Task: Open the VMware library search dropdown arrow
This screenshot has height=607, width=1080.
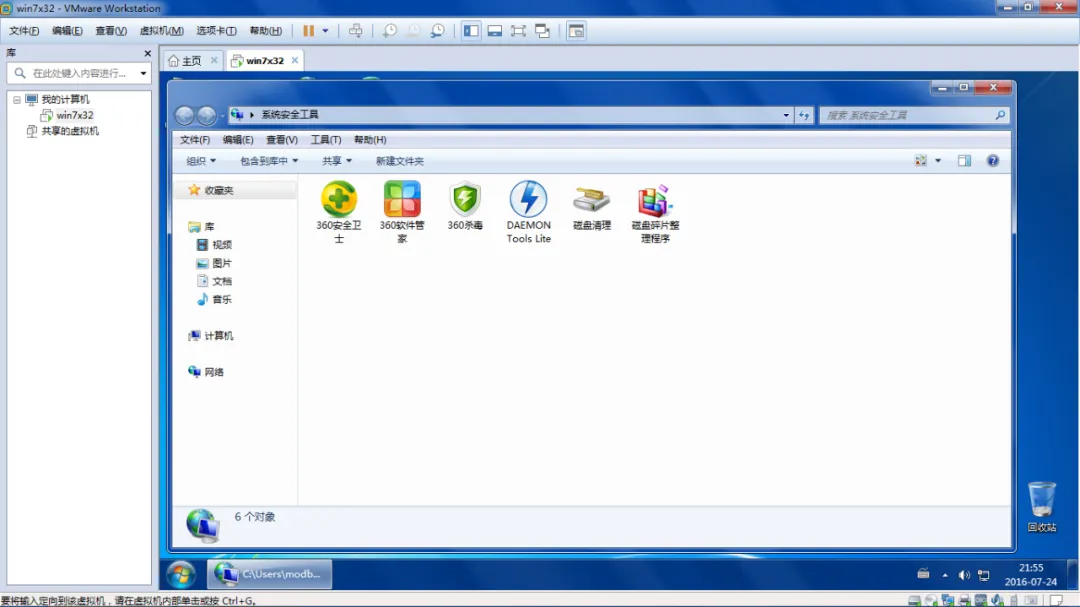Action: click(x=143, y=73)
